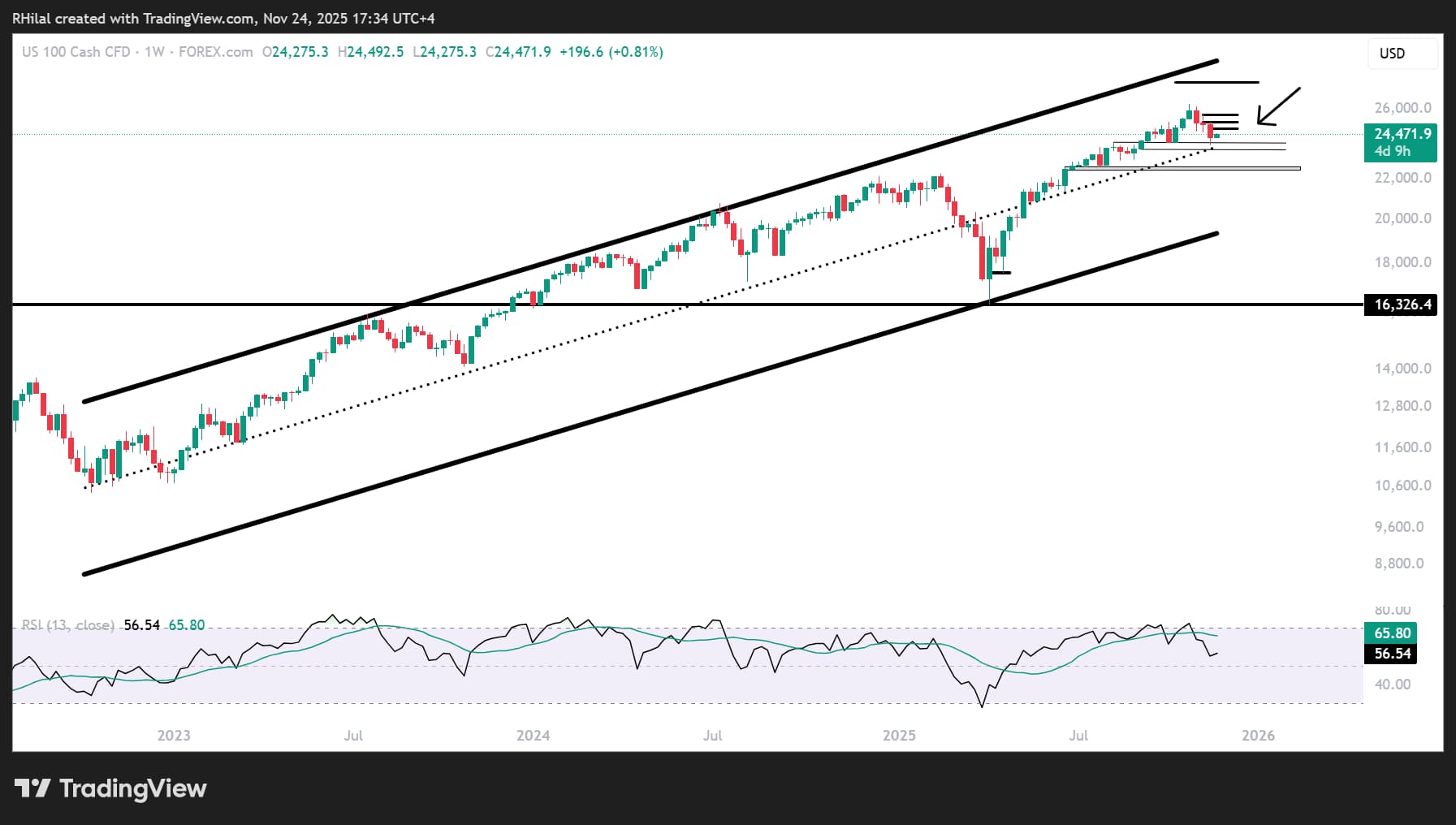Select the FOREX.com data source label
The height and width of the screenshot is (825, 1456).
(215, 51)
